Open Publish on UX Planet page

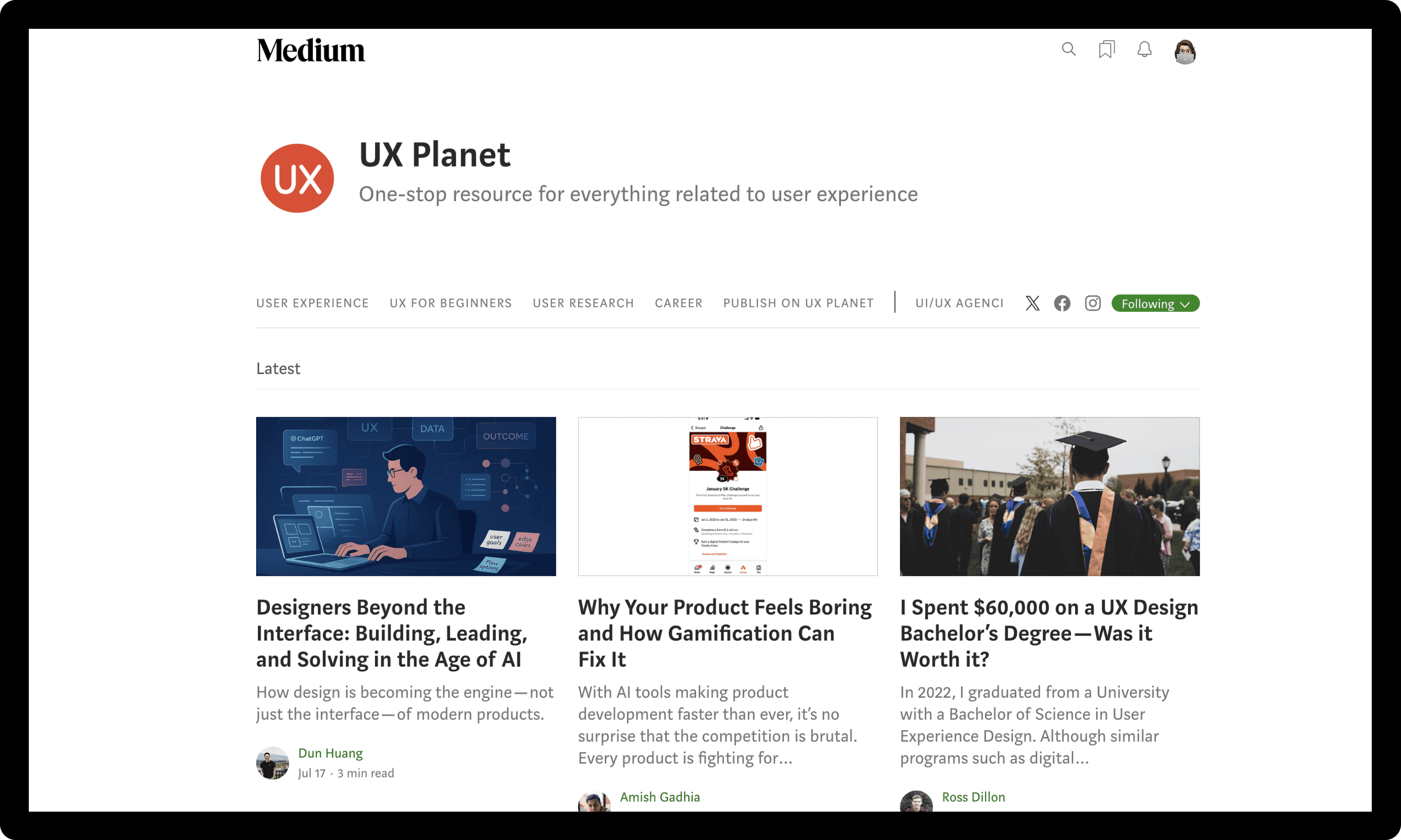click(x=798, y=303)
